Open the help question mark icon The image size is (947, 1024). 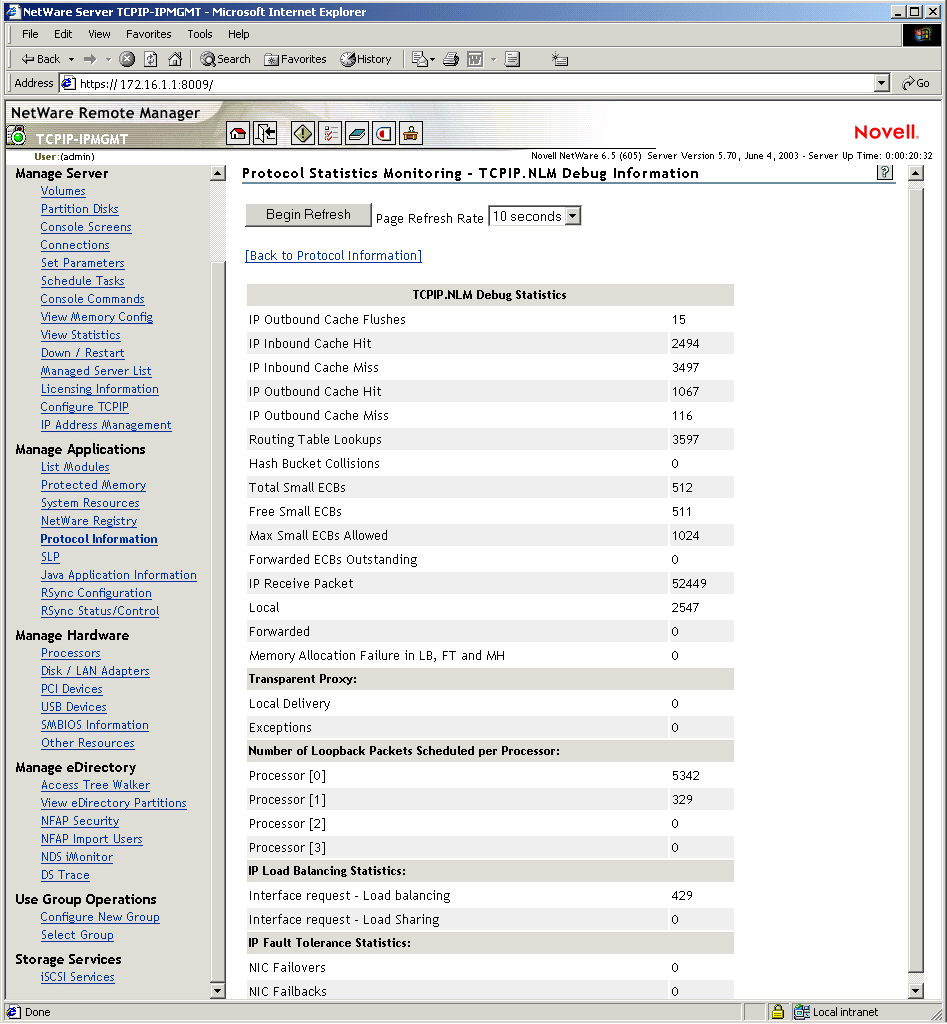pos(885,172)
